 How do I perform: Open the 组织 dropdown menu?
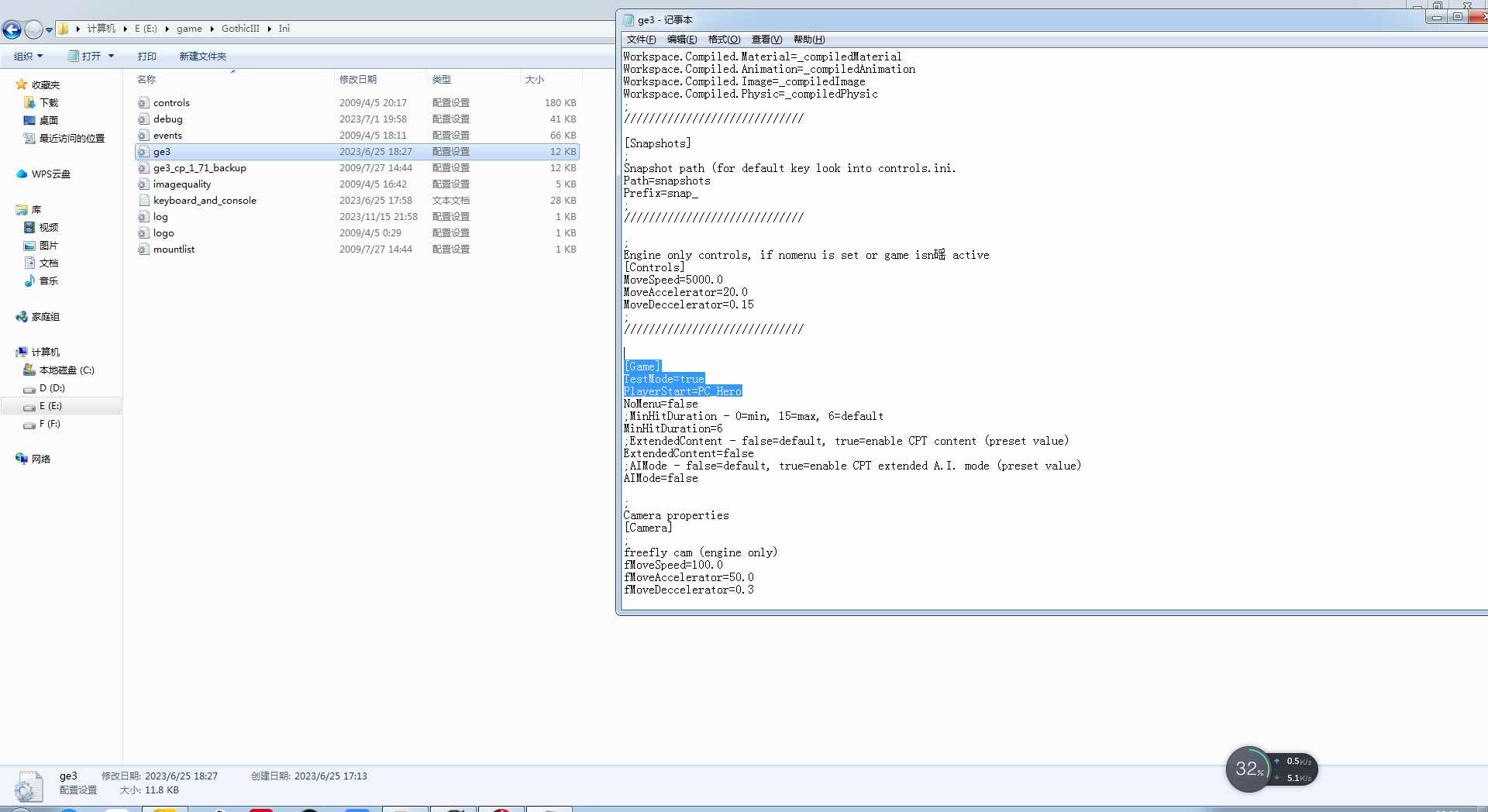click(29, 56)
